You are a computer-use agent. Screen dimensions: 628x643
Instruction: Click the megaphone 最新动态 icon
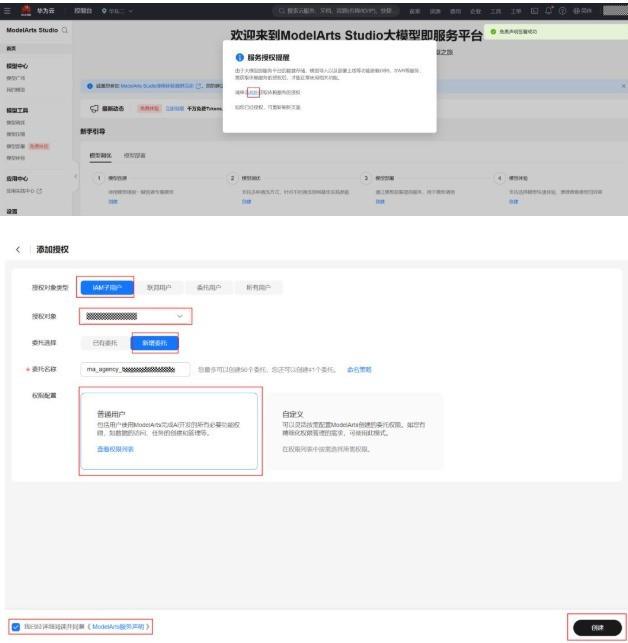94,109
